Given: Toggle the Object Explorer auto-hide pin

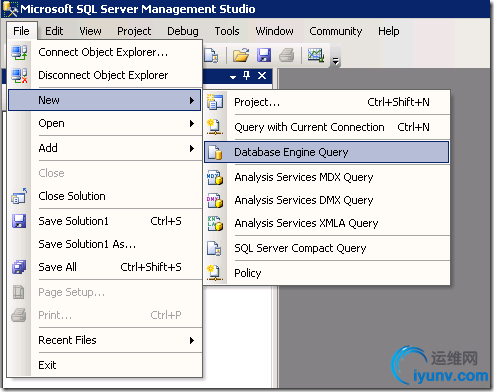Looking at the screenshot, I should click(247, 76).
